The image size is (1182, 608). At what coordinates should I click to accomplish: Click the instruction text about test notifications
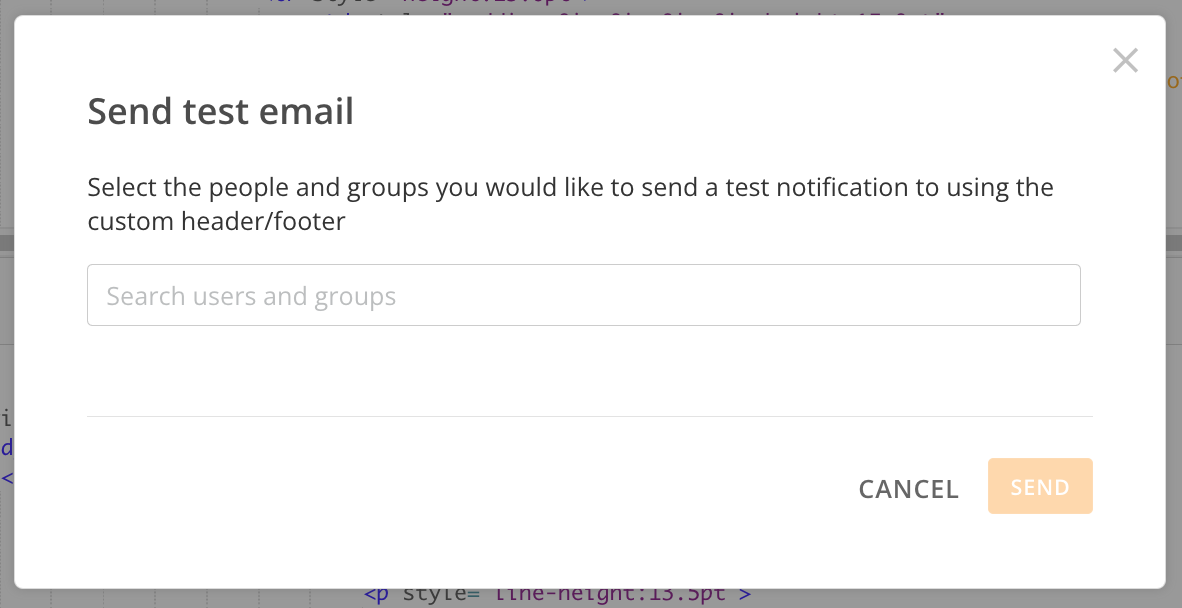(x=570, y=203)
